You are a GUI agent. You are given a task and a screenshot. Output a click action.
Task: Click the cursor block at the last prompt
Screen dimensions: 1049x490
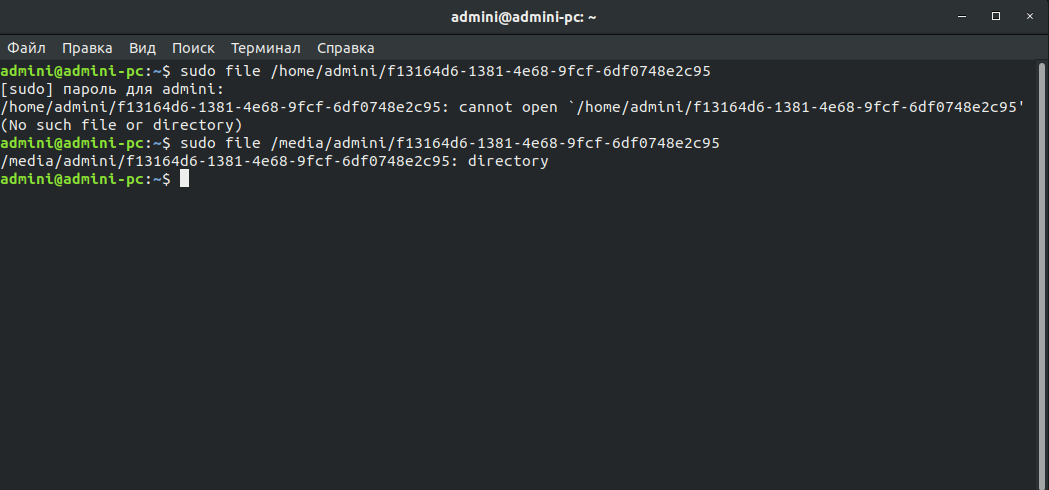point(184,179)
